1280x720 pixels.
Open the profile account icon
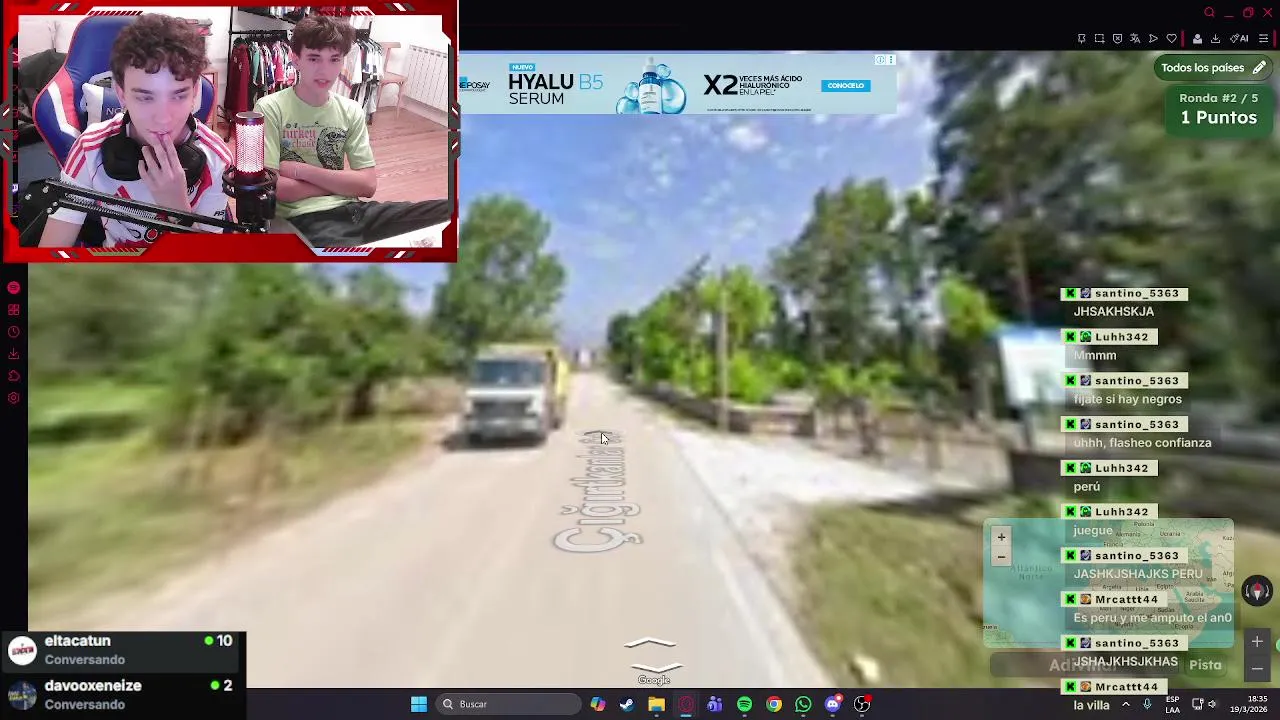point(1197,39)
